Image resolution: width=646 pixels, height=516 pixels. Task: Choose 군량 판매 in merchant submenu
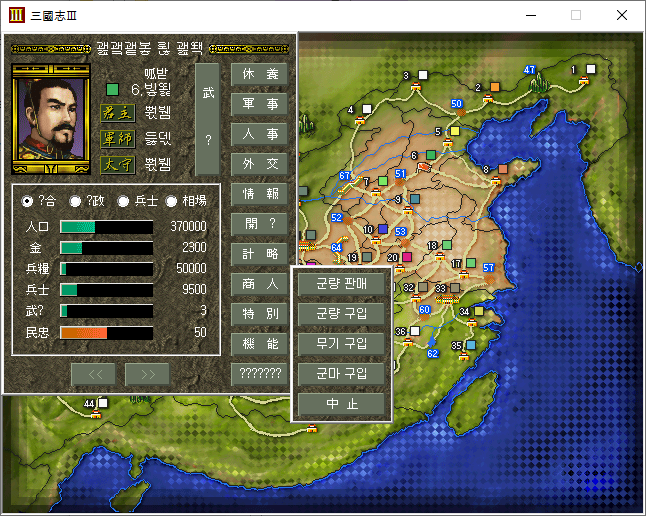point(342,284)
